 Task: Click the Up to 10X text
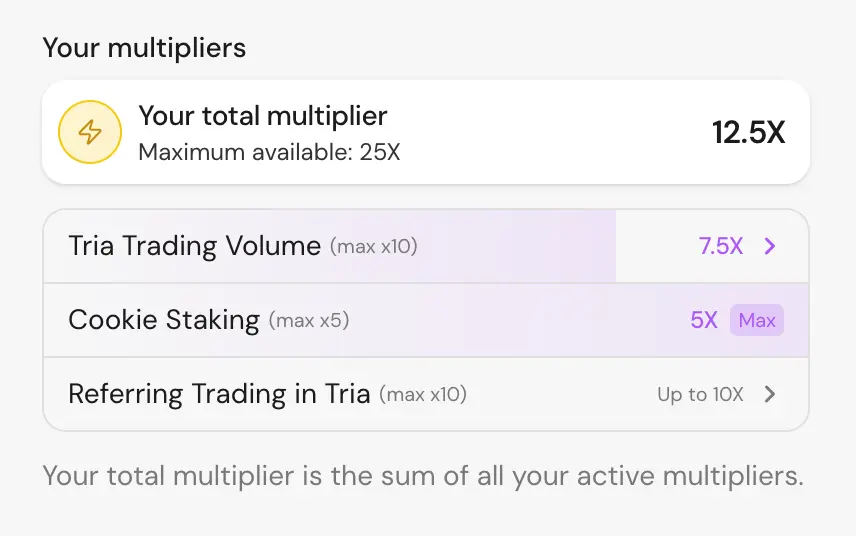700,394
